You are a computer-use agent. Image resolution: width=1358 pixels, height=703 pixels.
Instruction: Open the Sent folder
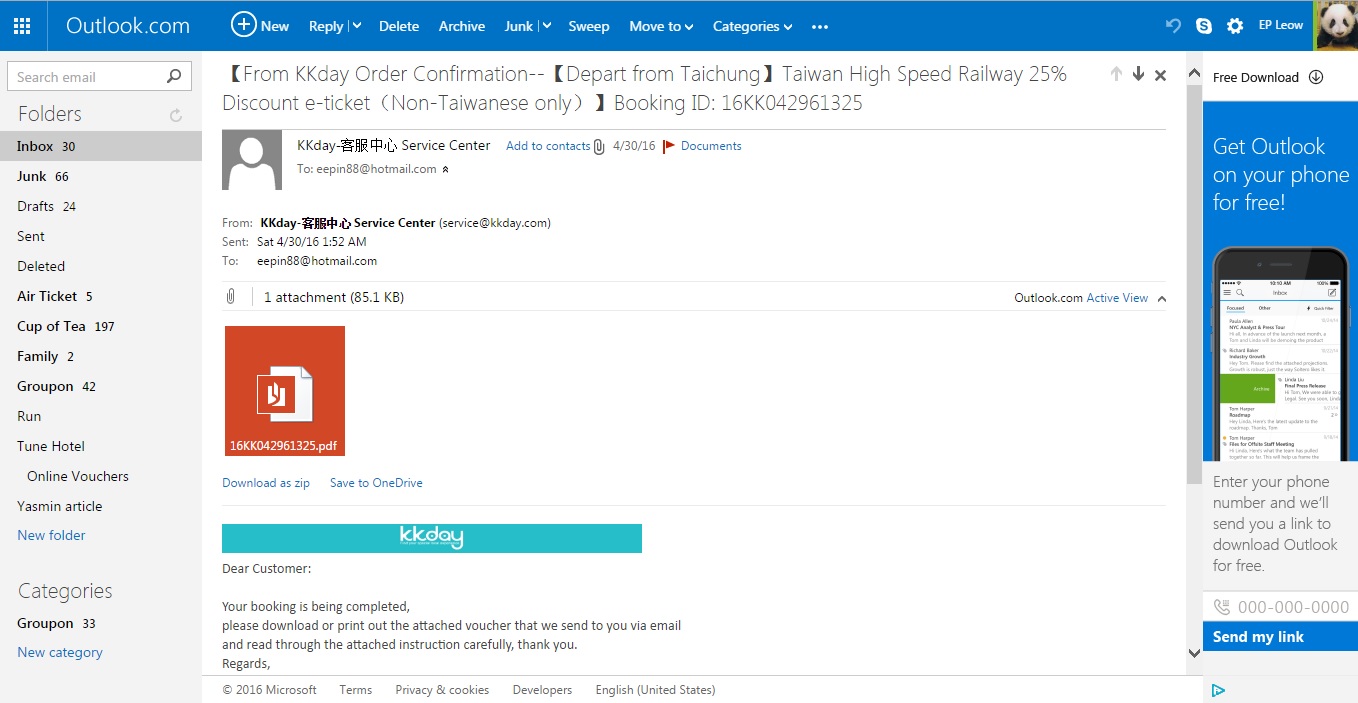(x=100, y=236)
